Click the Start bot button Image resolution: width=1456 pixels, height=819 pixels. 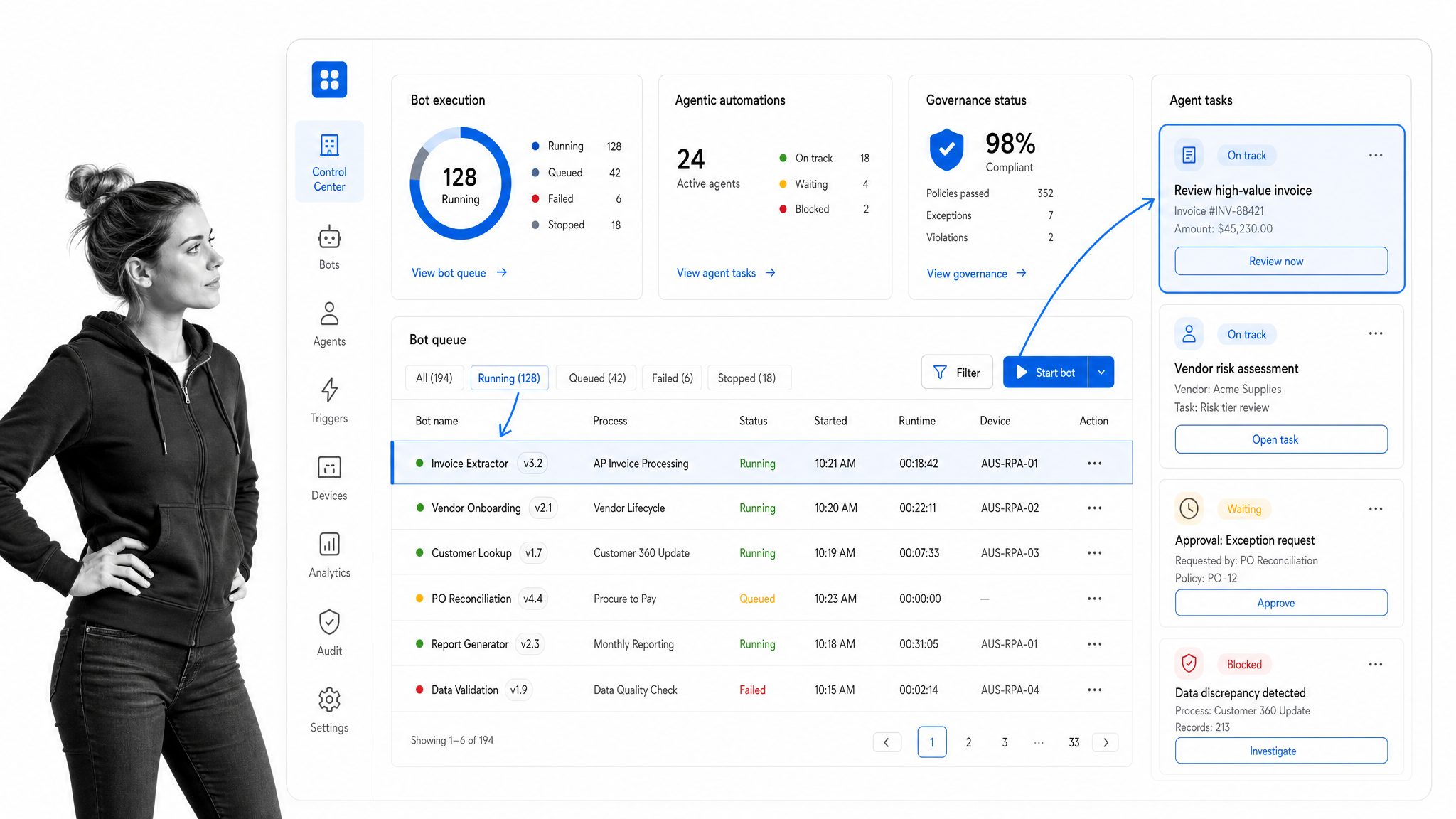click(x=1046, y=373)
